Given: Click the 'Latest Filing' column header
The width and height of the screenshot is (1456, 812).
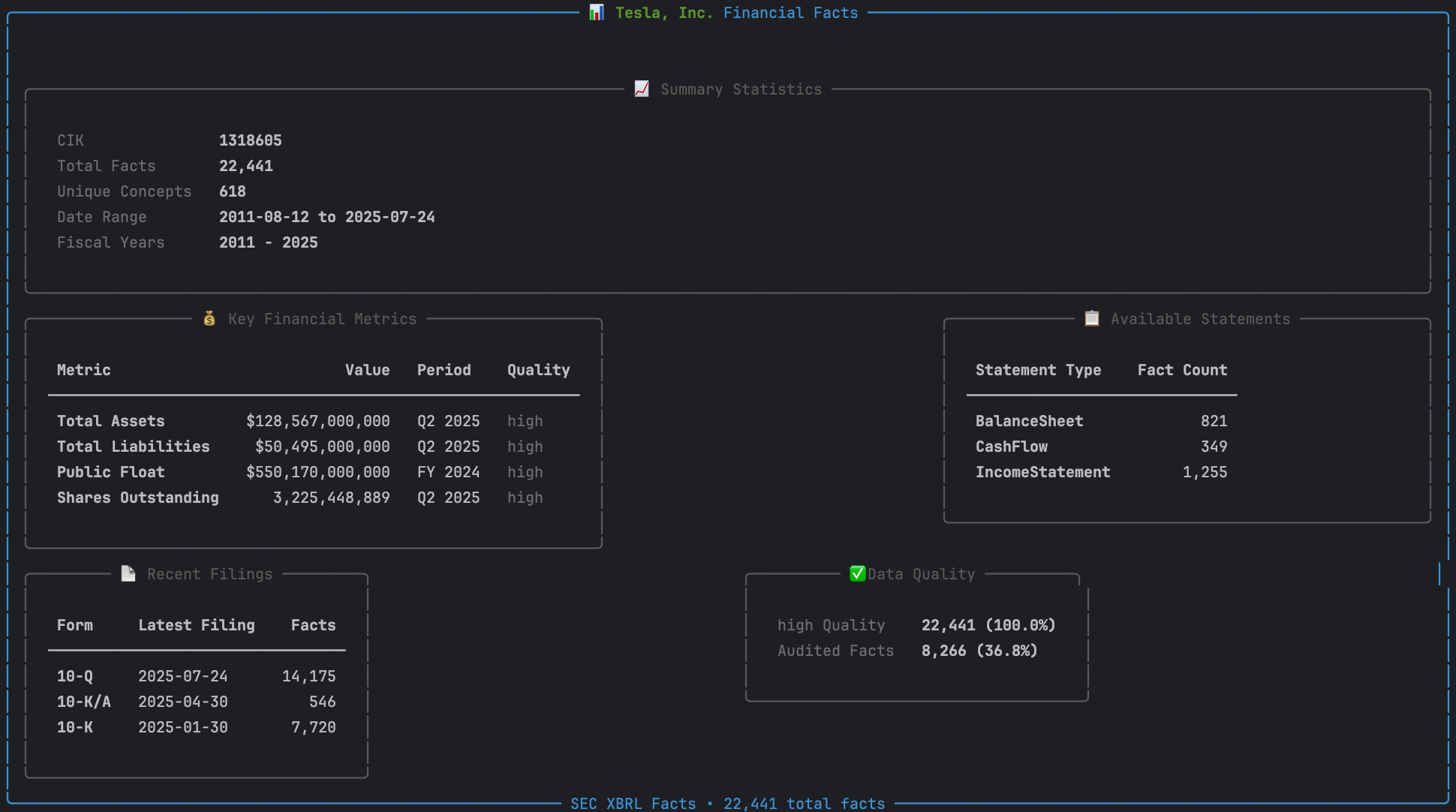Looking at the screenshot, I should pyautogui.click(x=197, y=625).
